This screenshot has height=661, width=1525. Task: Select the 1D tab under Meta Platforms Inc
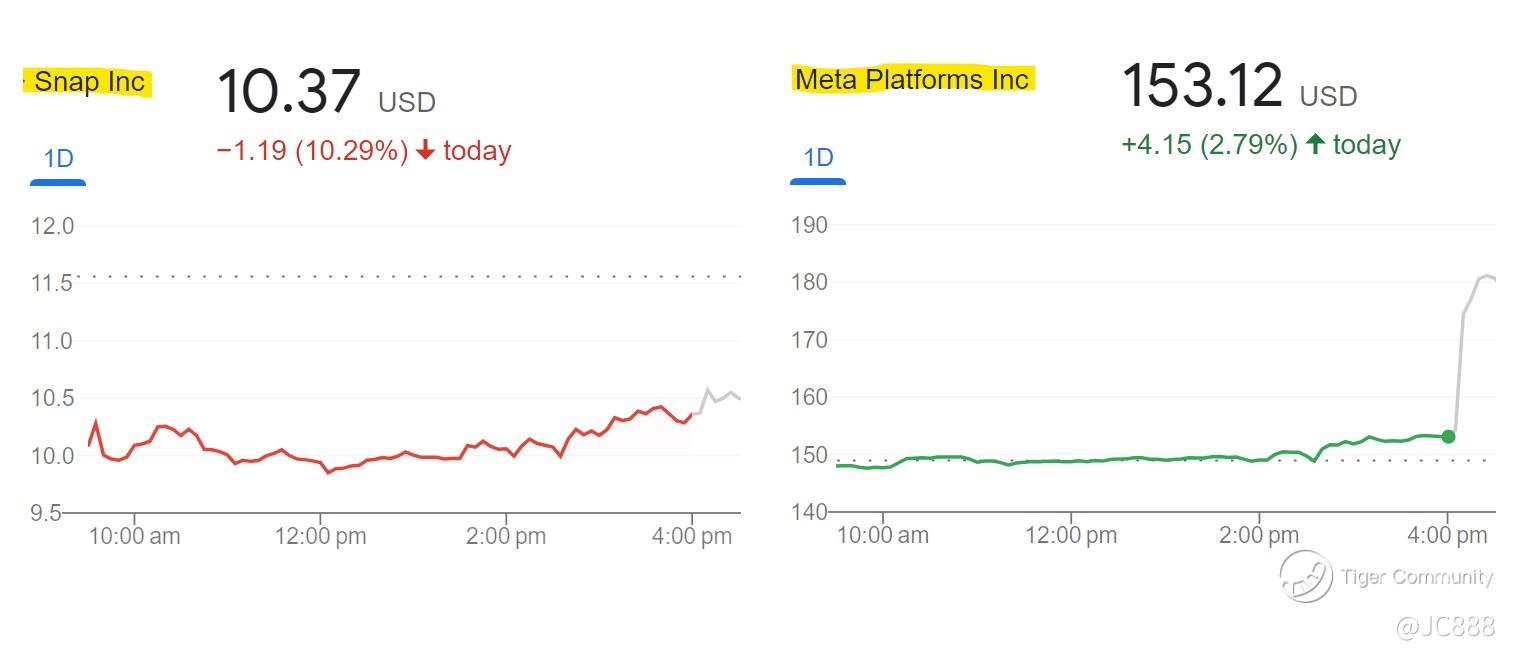(818, 158)
